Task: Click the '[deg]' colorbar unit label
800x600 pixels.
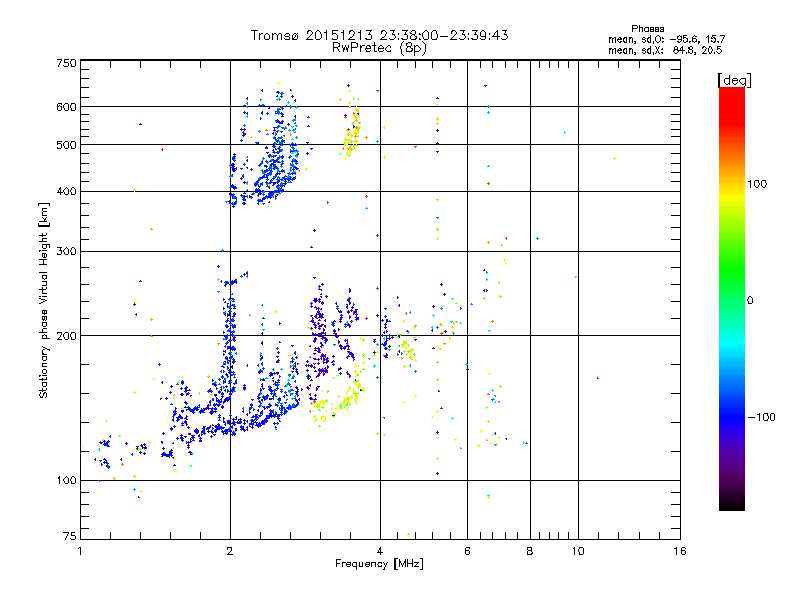Action: (734, 80)
